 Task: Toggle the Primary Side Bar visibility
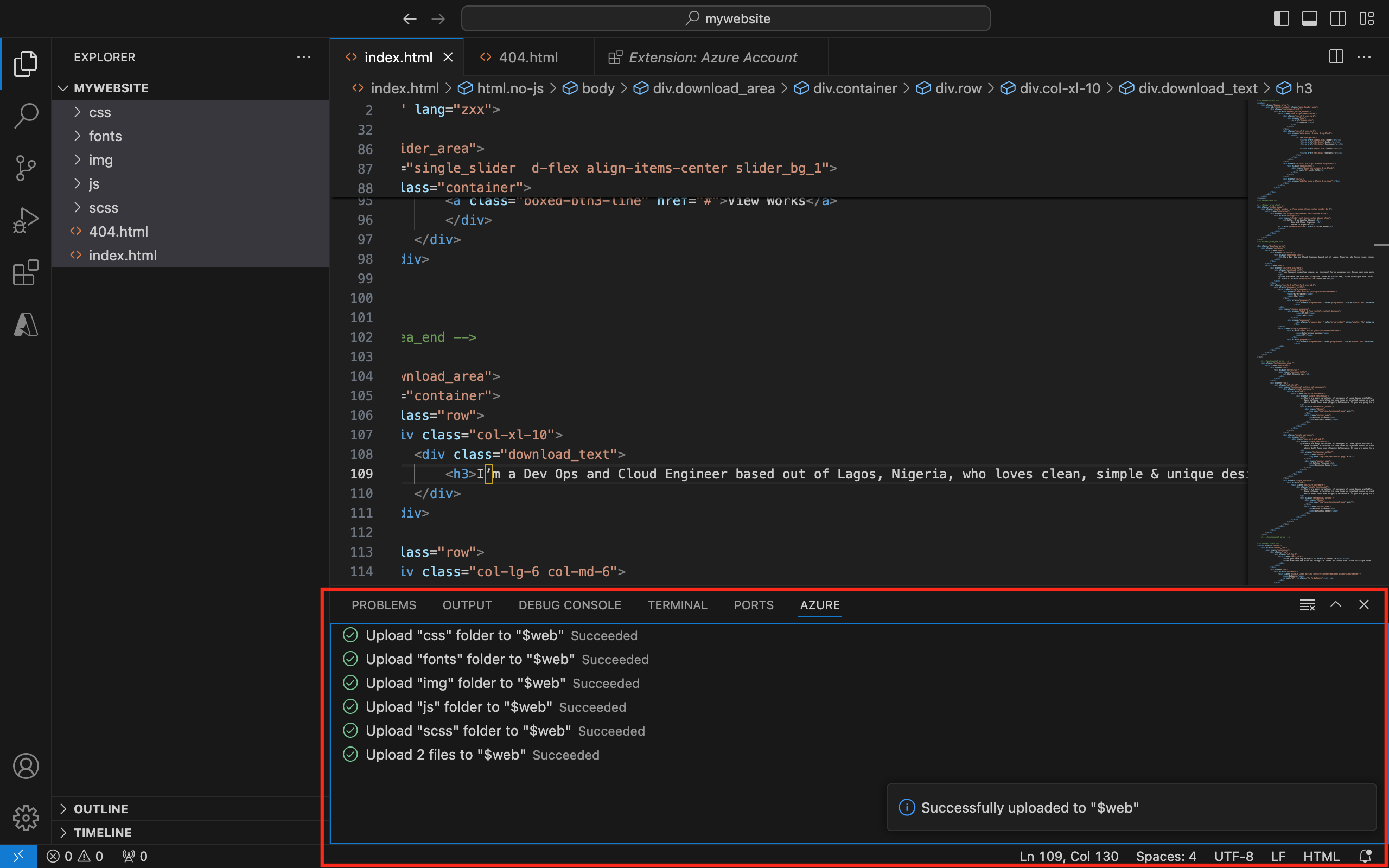(x=1281, y=18)
